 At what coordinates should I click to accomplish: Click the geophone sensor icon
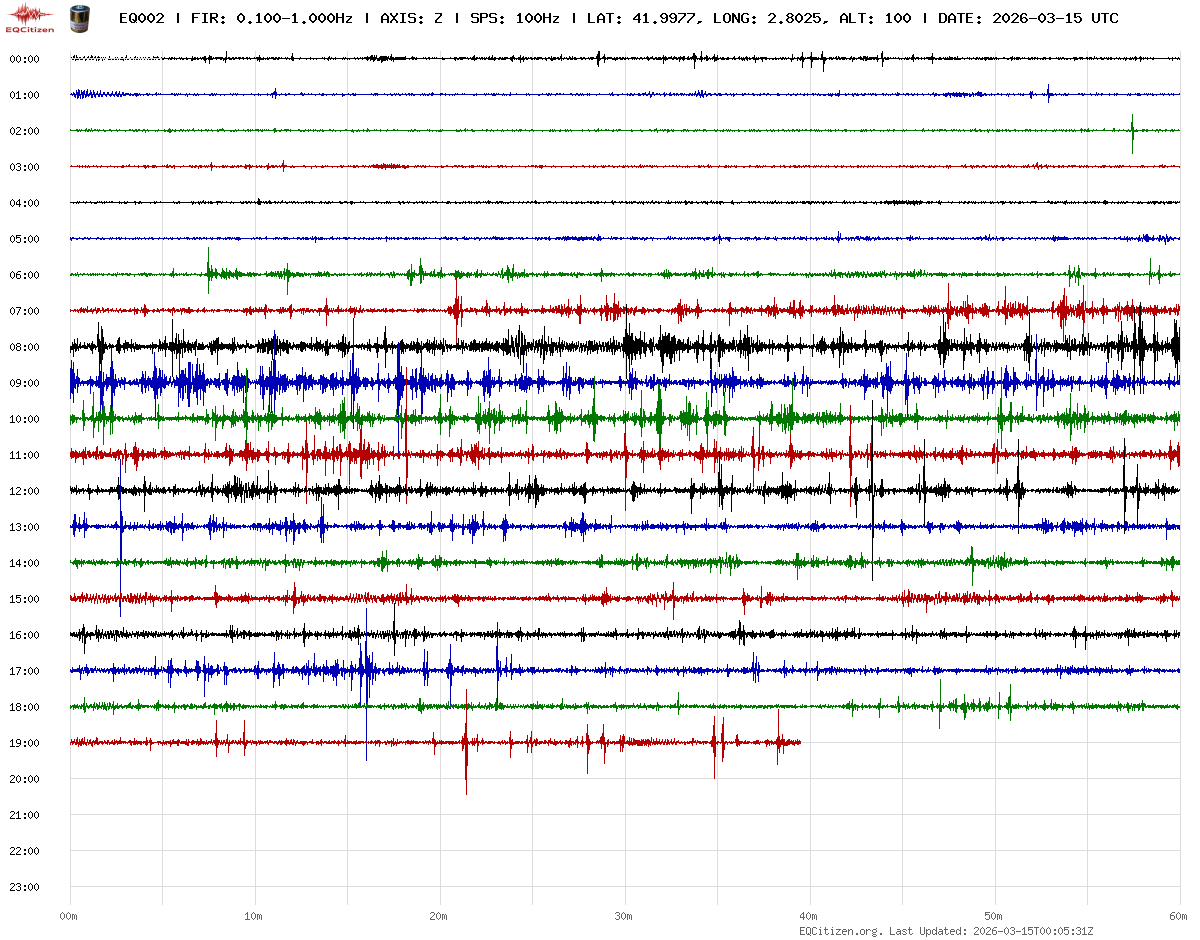78,18
